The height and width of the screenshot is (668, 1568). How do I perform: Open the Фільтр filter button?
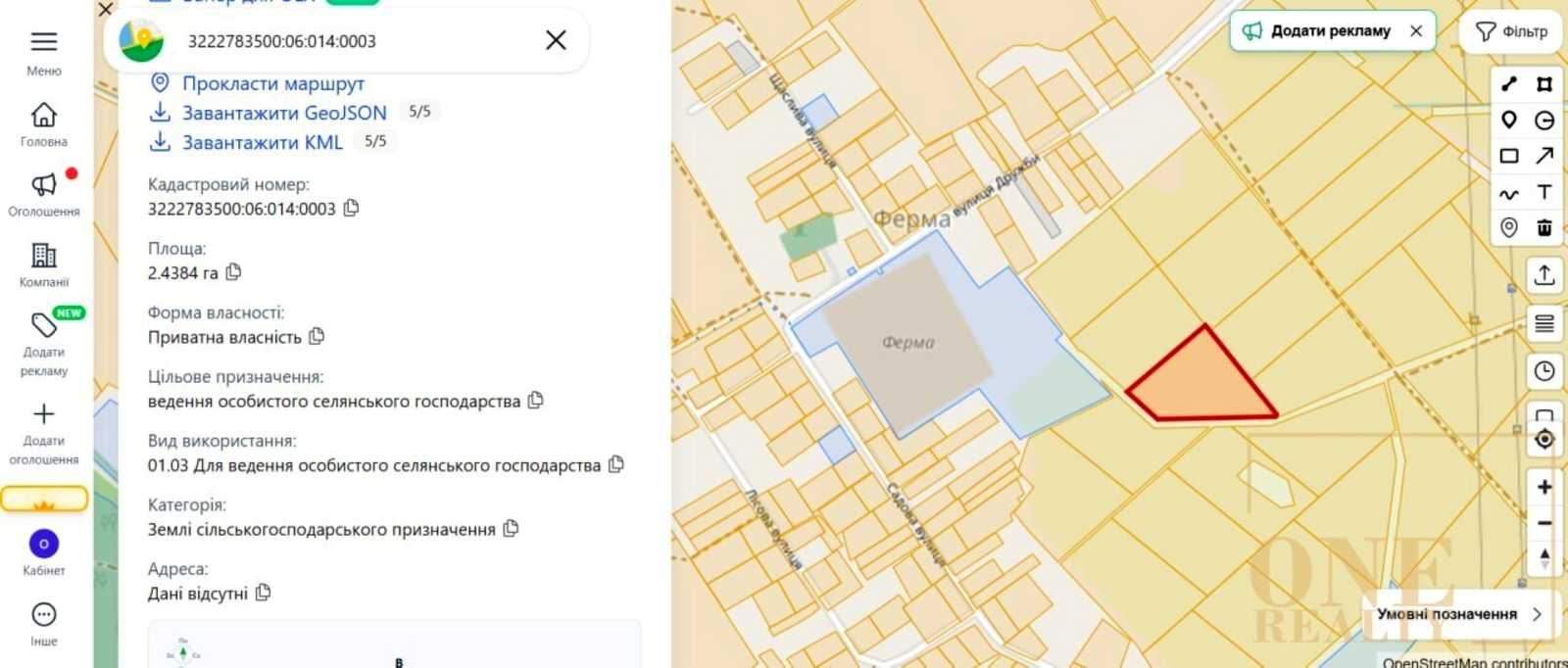coord(1511,31)
